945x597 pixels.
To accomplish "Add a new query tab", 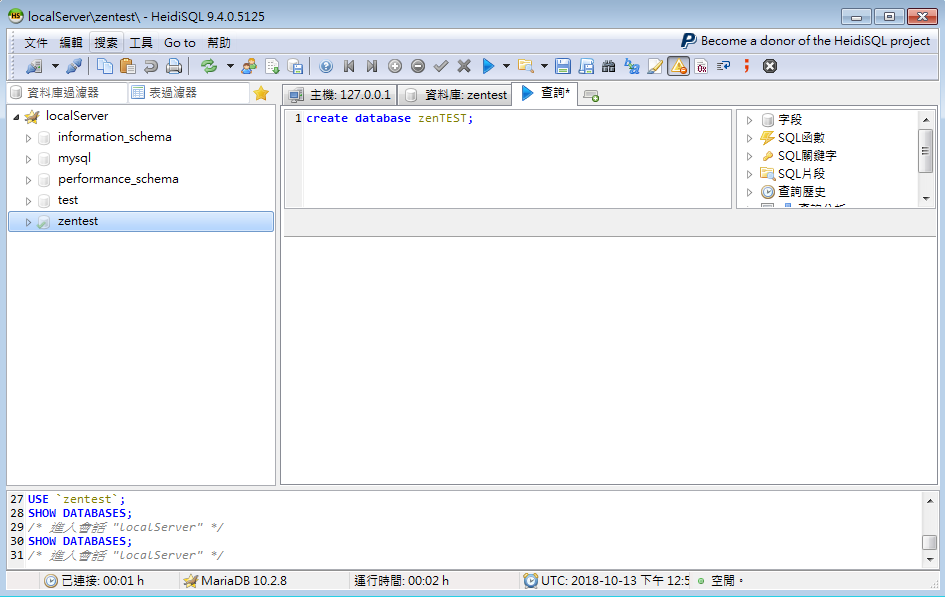I will pyautogui.click(x=591, y=96).
